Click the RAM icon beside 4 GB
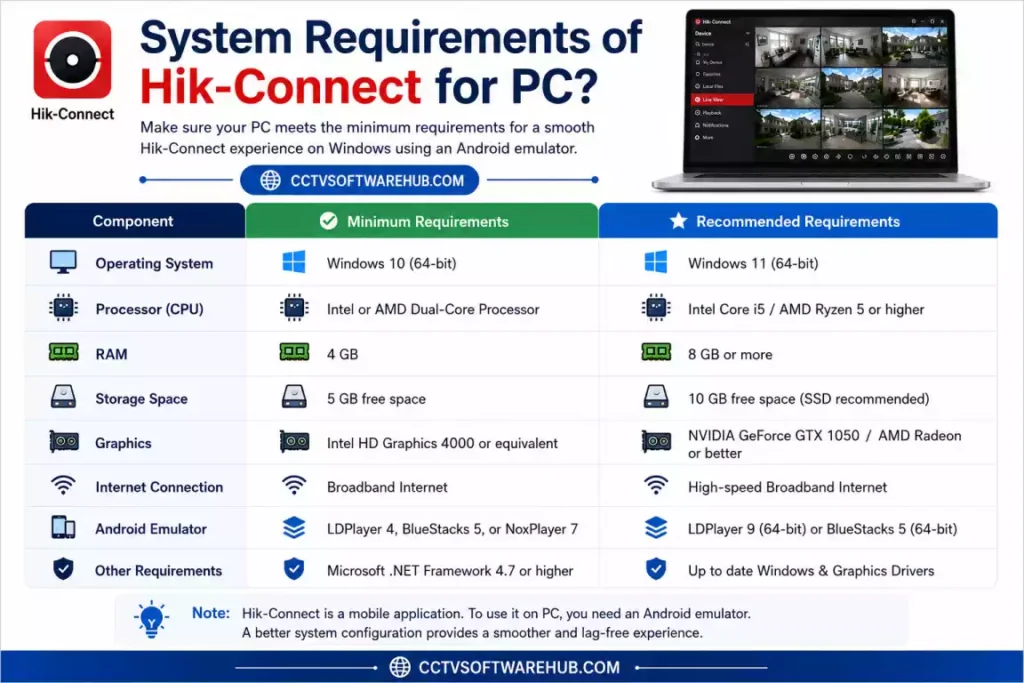Screen dimensions: 1024x683 (x=294, y=353)
